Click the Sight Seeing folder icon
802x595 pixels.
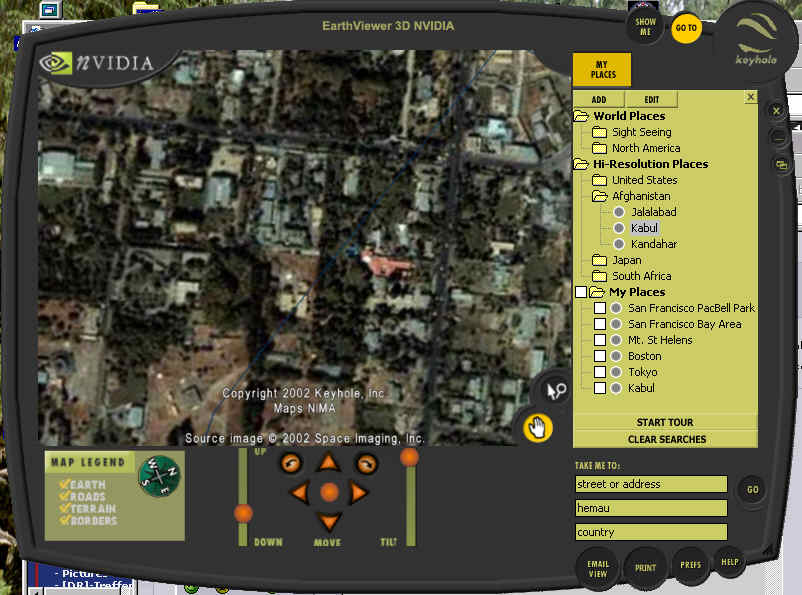coord(599,133)
